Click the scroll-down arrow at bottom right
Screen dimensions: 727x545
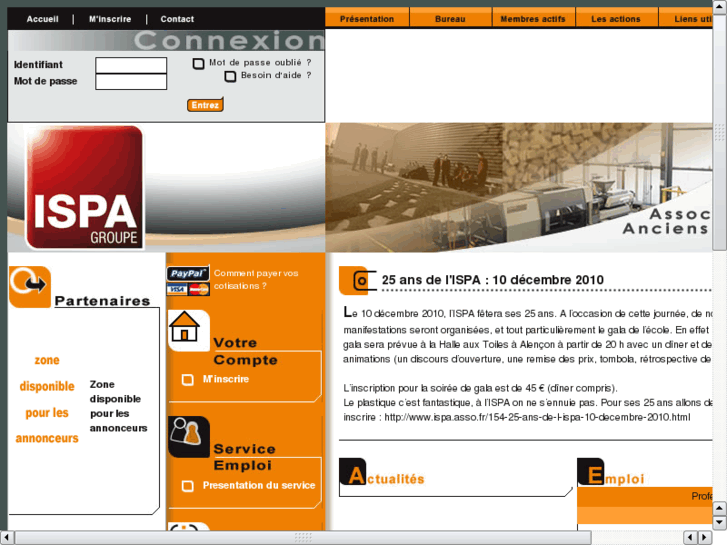point(719,522)
